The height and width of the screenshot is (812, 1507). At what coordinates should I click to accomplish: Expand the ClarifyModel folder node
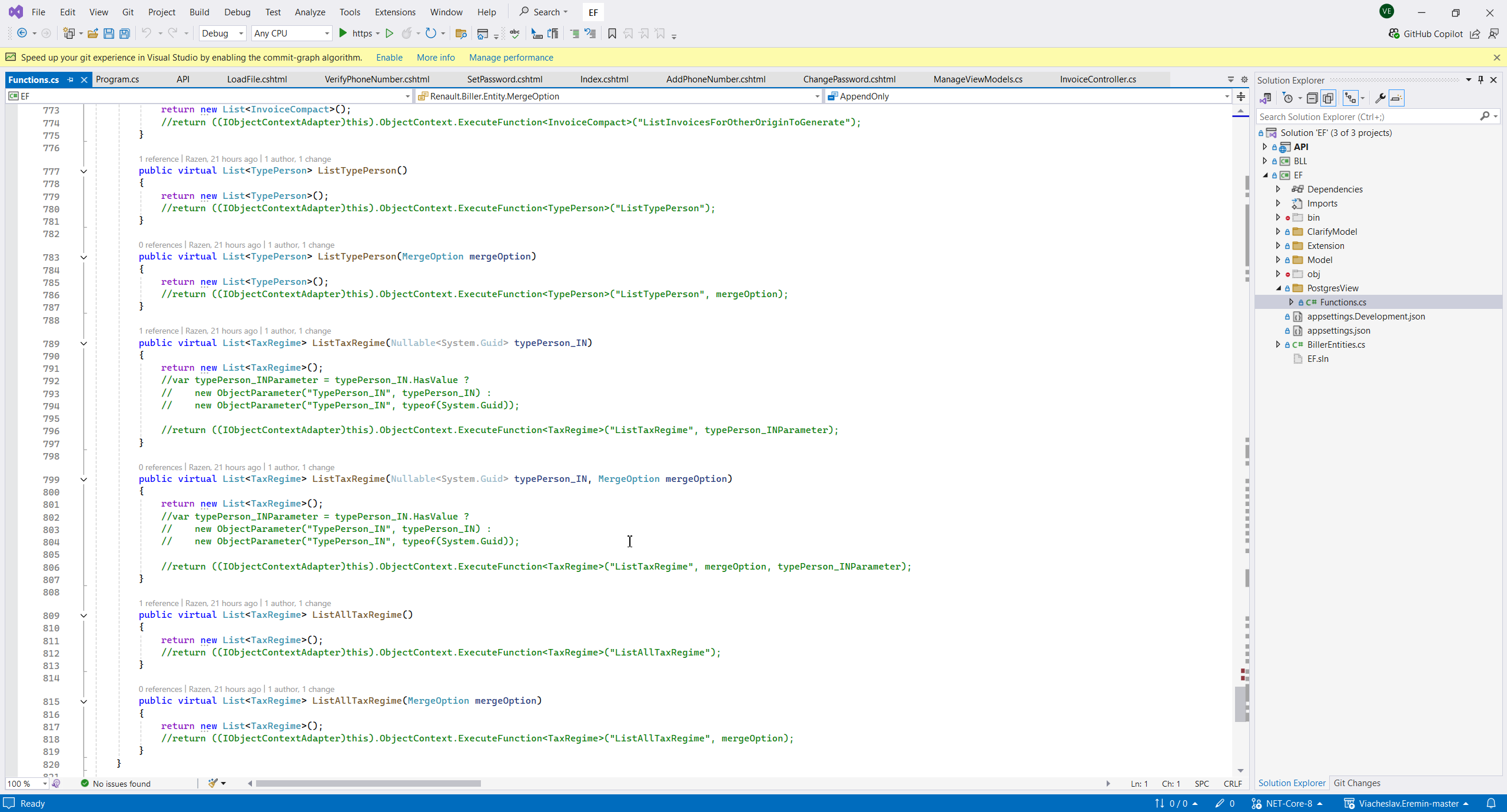tap(1278, 231)
